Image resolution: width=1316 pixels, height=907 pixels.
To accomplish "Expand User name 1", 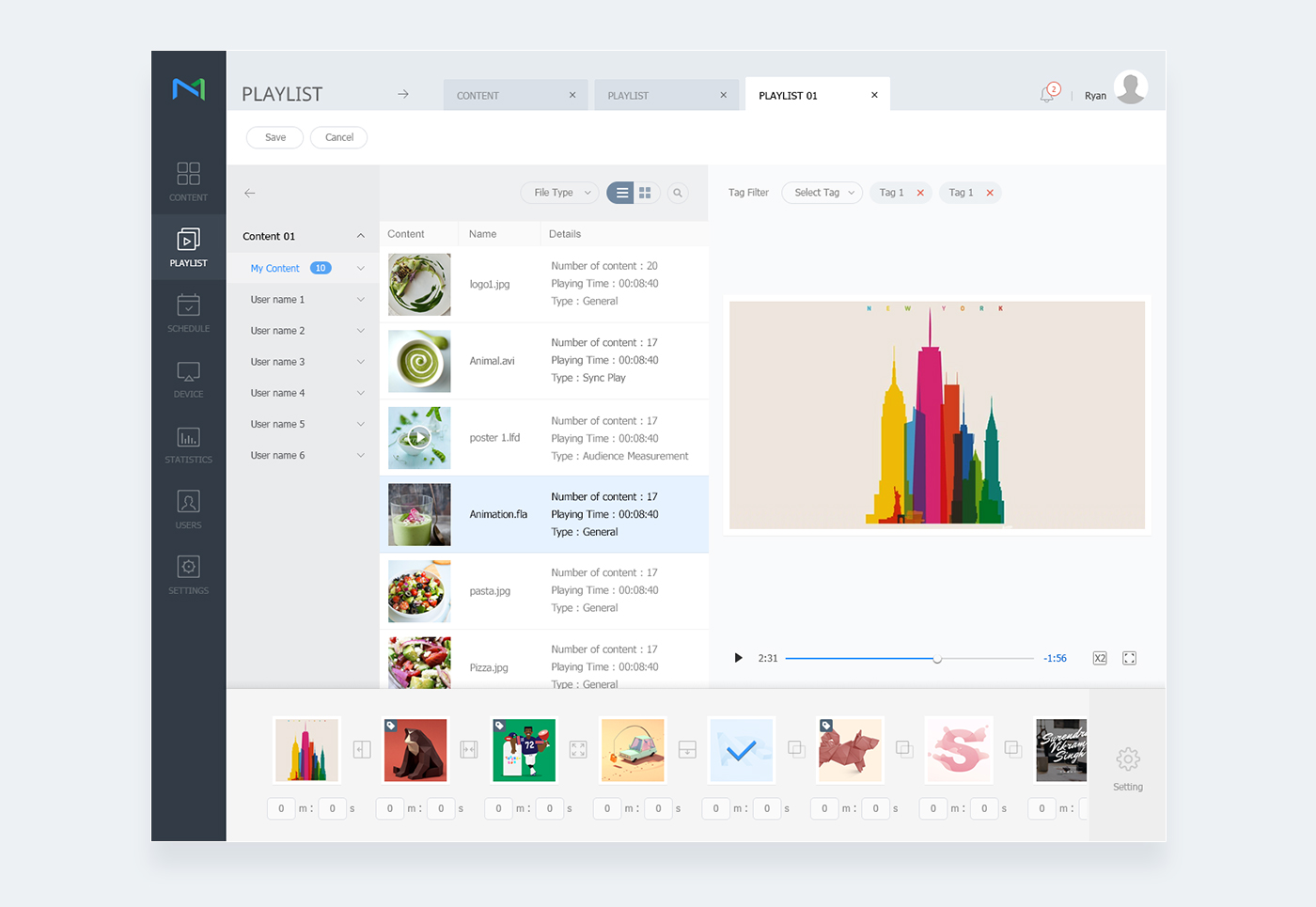I will [361, 300].
